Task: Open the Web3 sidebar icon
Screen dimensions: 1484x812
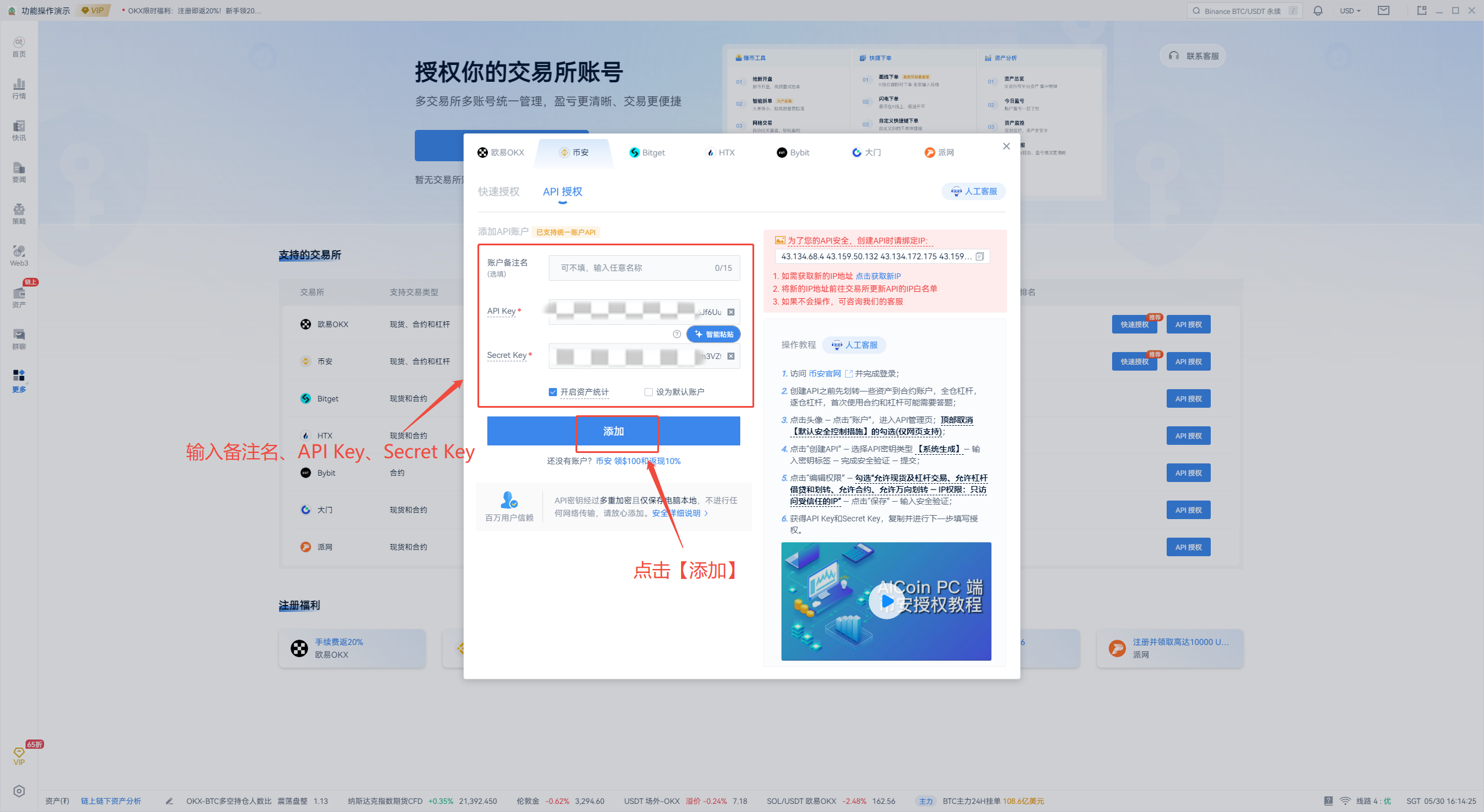Action: click(x=19, y=256)
